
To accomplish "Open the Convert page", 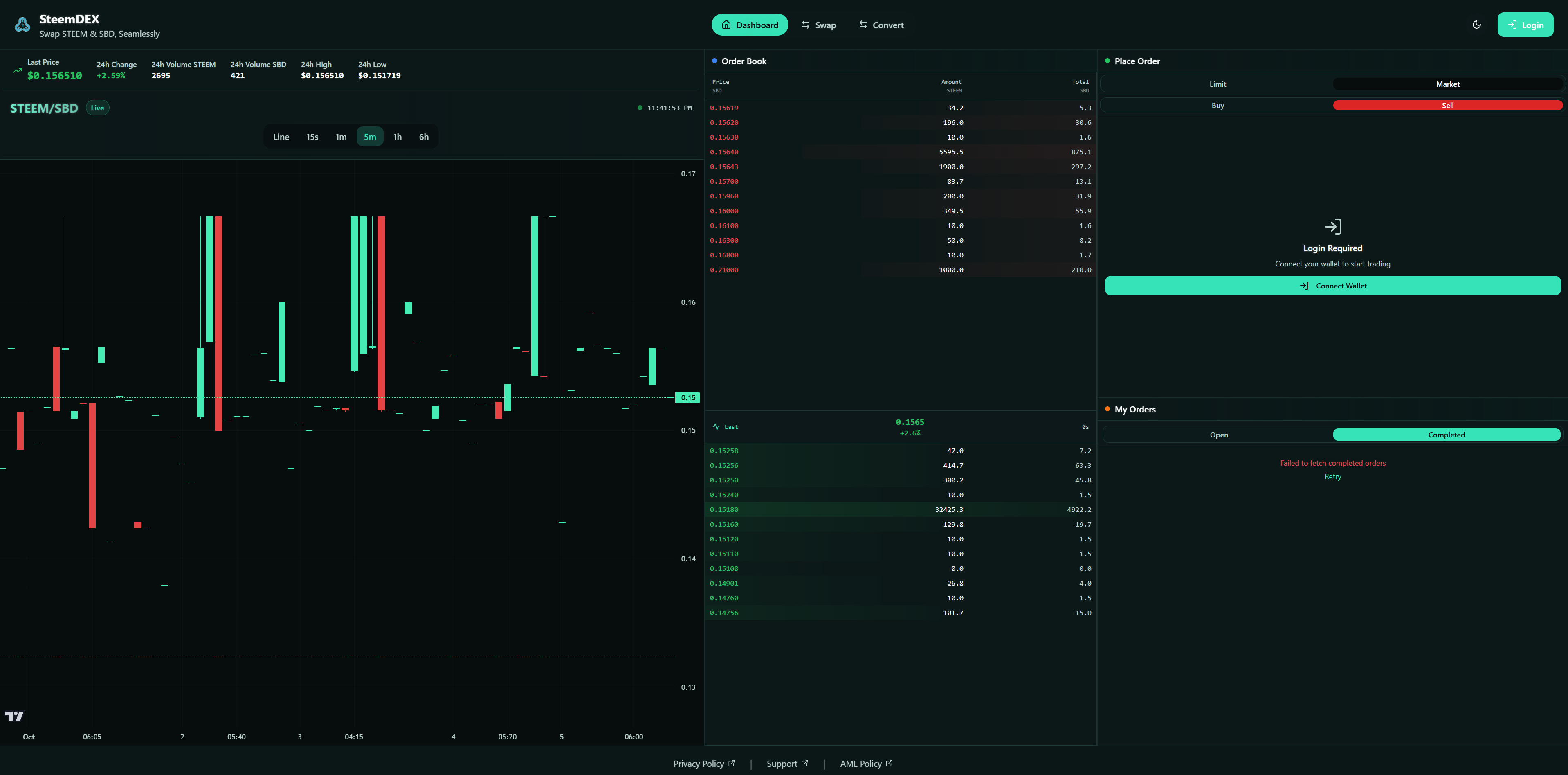I will pyautogui.click(x=881, y=25).
